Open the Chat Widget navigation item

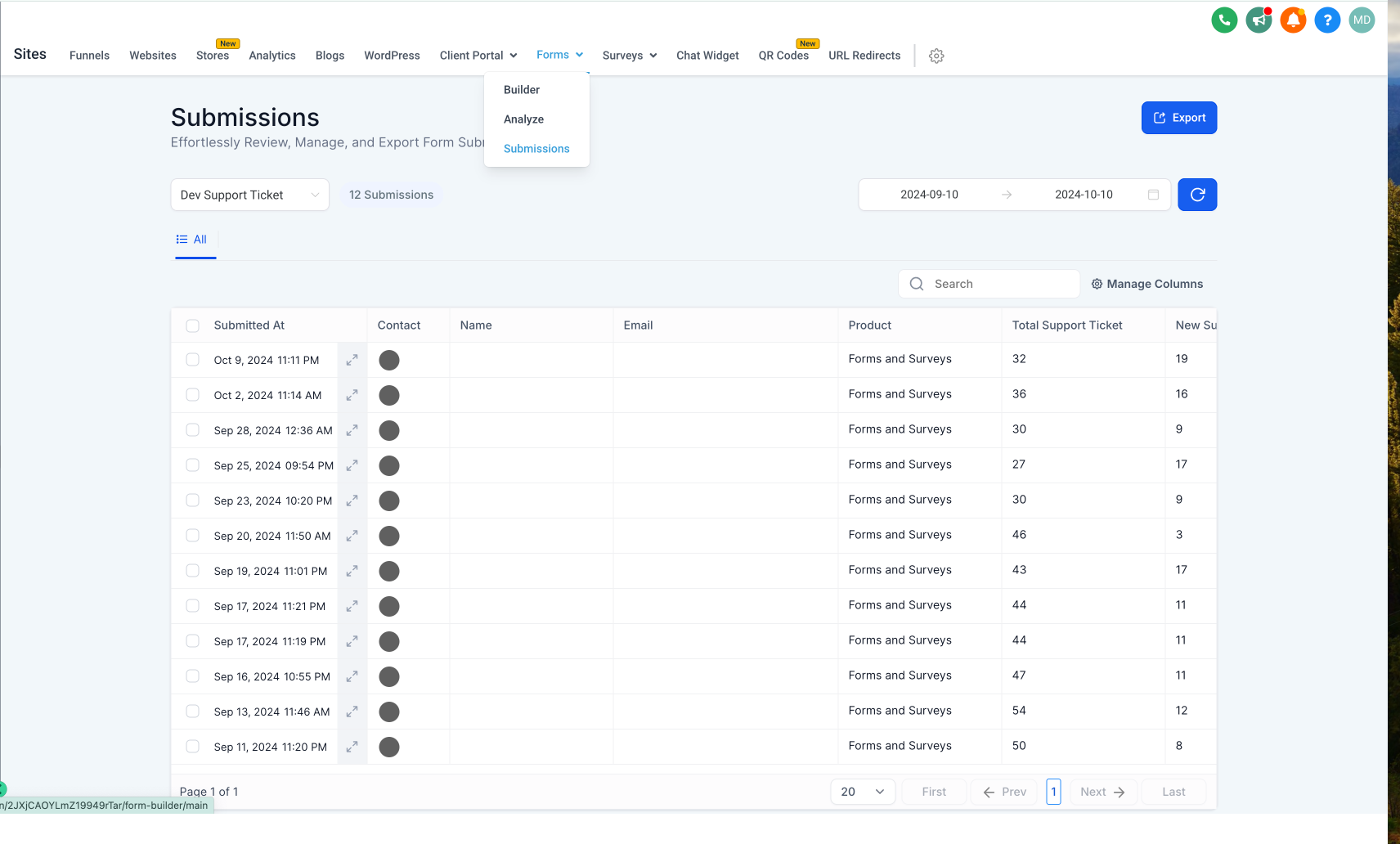pos(707,56)
